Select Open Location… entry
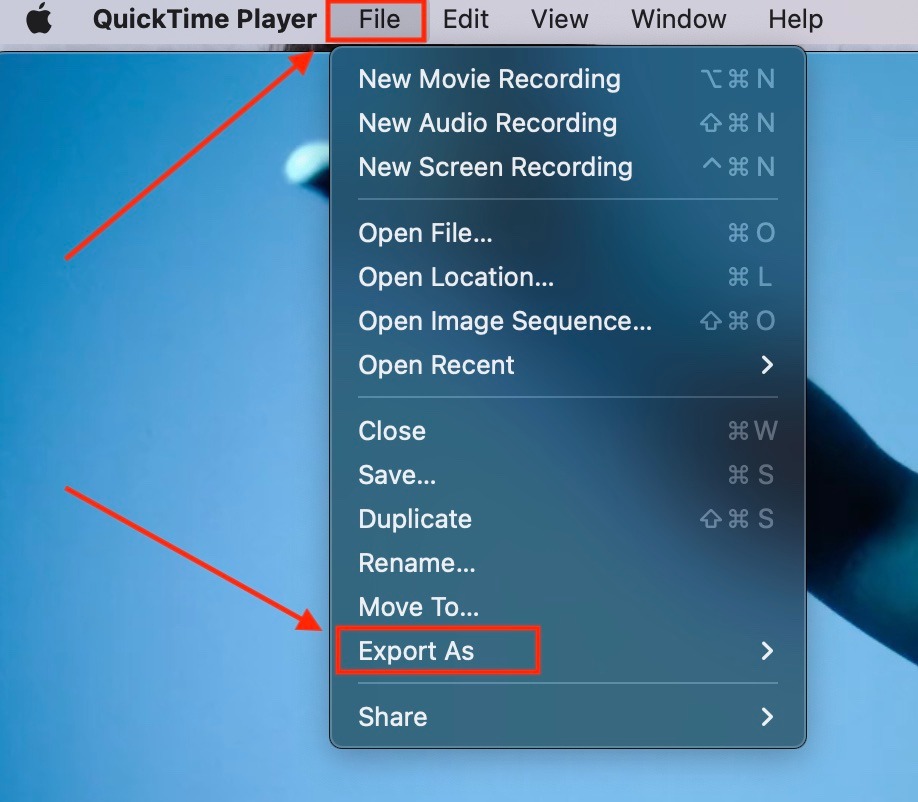Screen dimensions: 918x802 [567, 277]
